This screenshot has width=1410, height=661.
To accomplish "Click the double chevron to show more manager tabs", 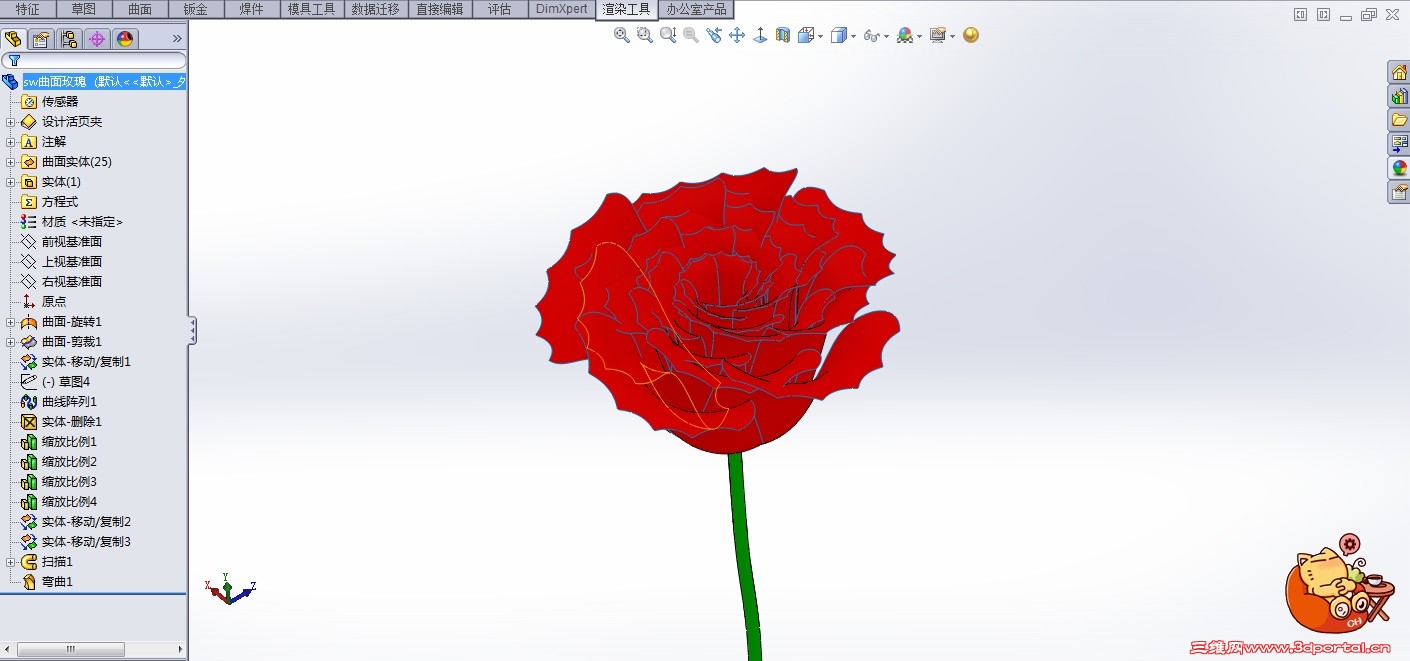I will pyautogui.click(x=177, y=39).
